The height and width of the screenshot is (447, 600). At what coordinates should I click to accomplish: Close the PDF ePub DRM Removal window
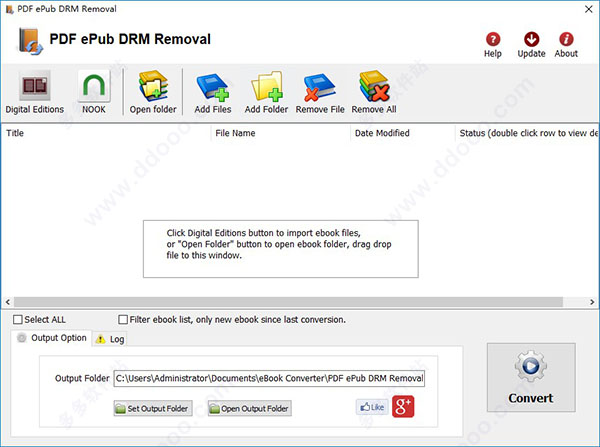tap(589, 9)
